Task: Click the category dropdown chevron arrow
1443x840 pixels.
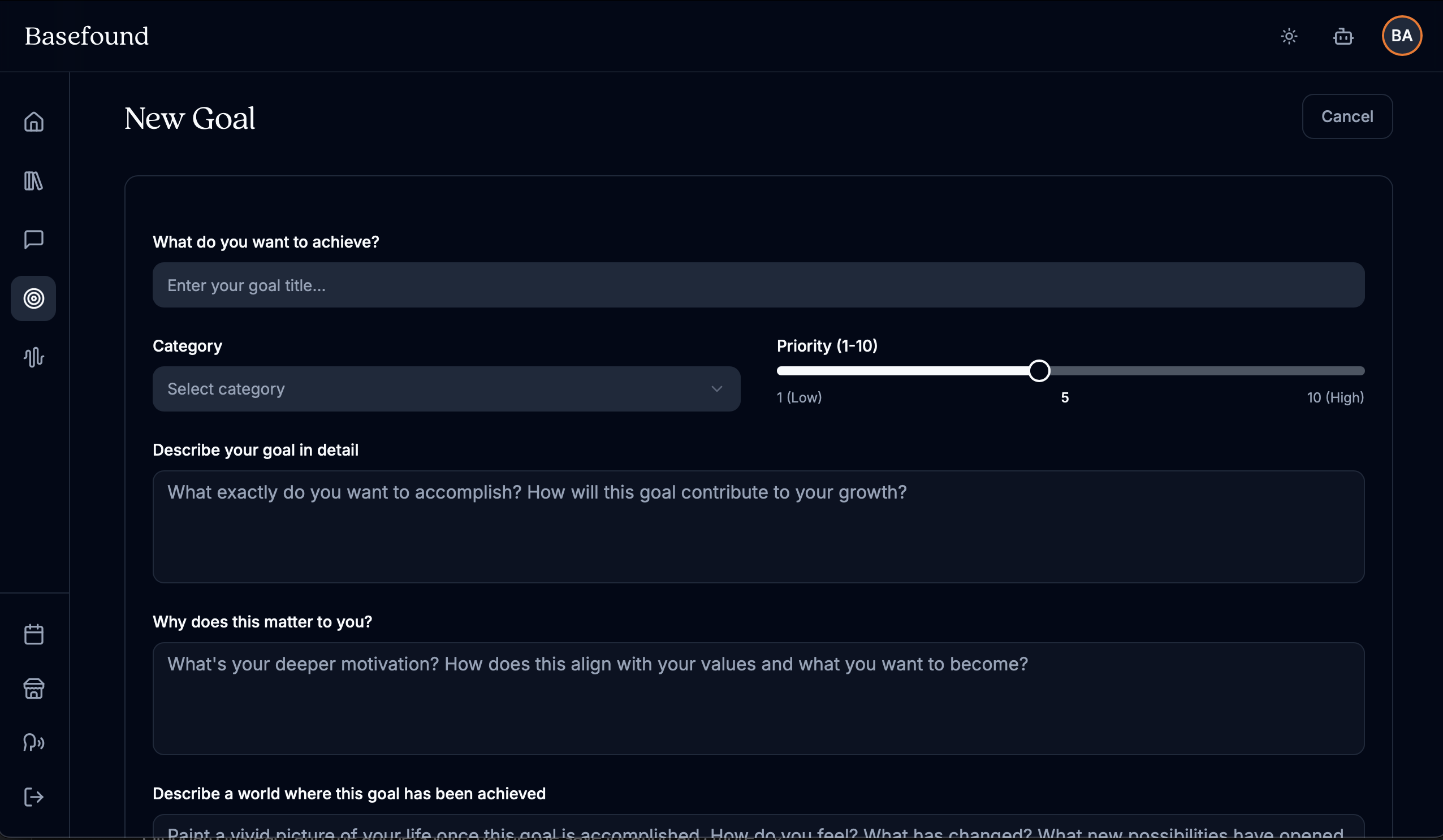Action: click(x=716, y=389)
